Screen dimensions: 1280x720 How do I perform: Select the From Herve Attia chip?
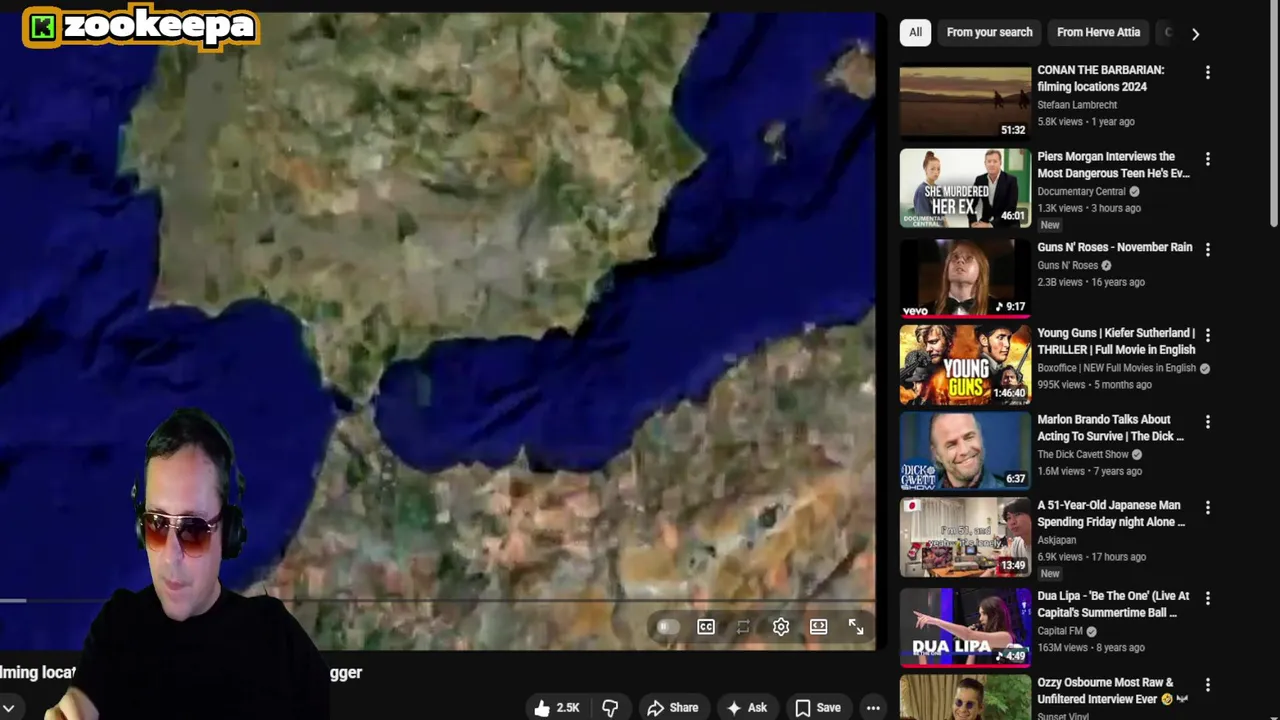tap(1098, 32)
